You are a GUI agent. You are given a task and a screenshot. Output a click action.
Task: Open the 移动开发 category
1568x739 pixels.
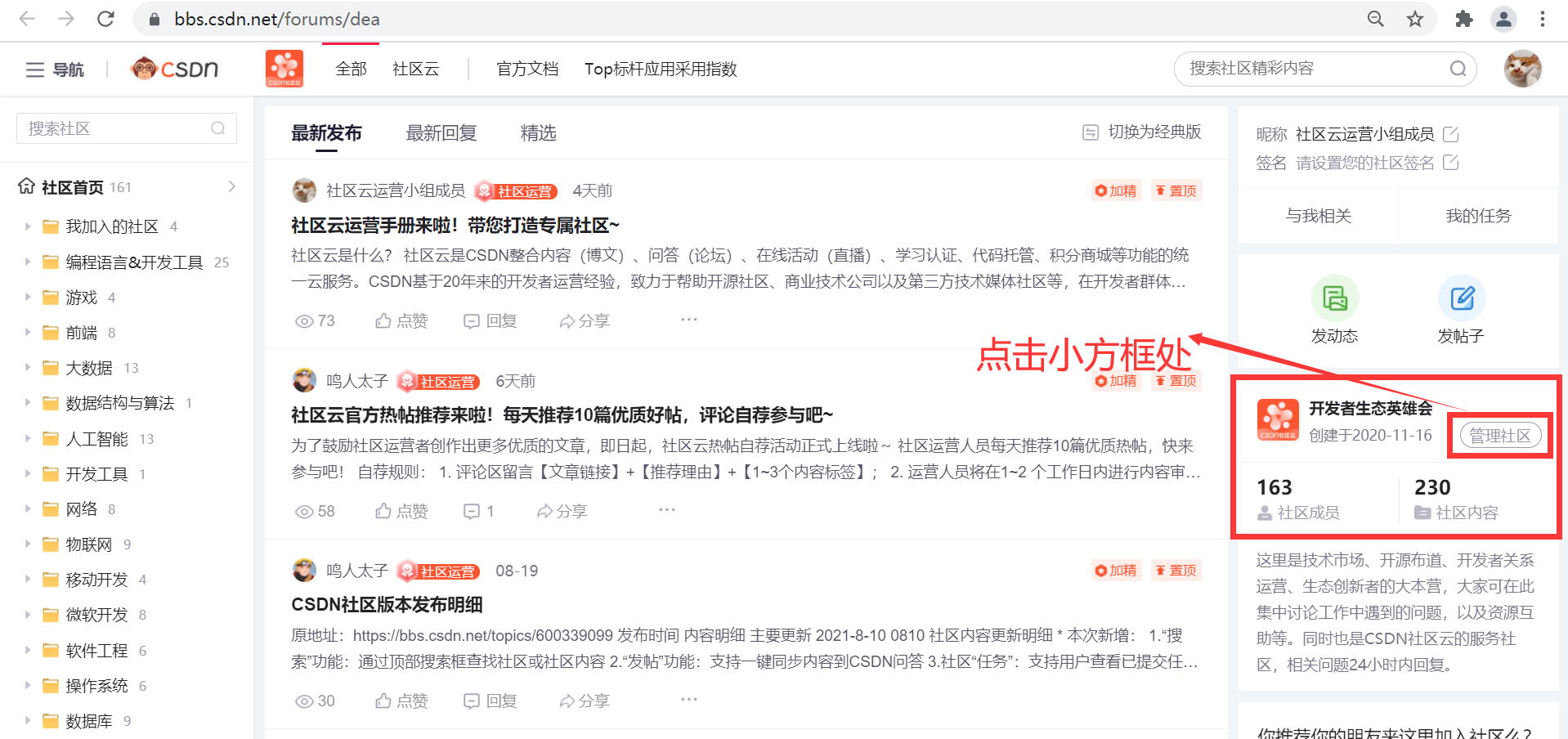click(x=96, y=580)
